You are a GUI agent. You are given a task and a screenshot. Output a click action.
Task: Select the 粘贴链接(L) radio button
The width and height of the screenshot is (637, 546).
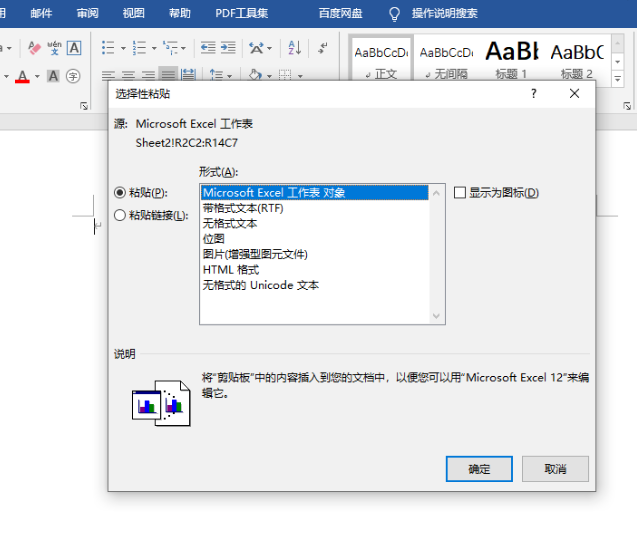click(120, 215)
